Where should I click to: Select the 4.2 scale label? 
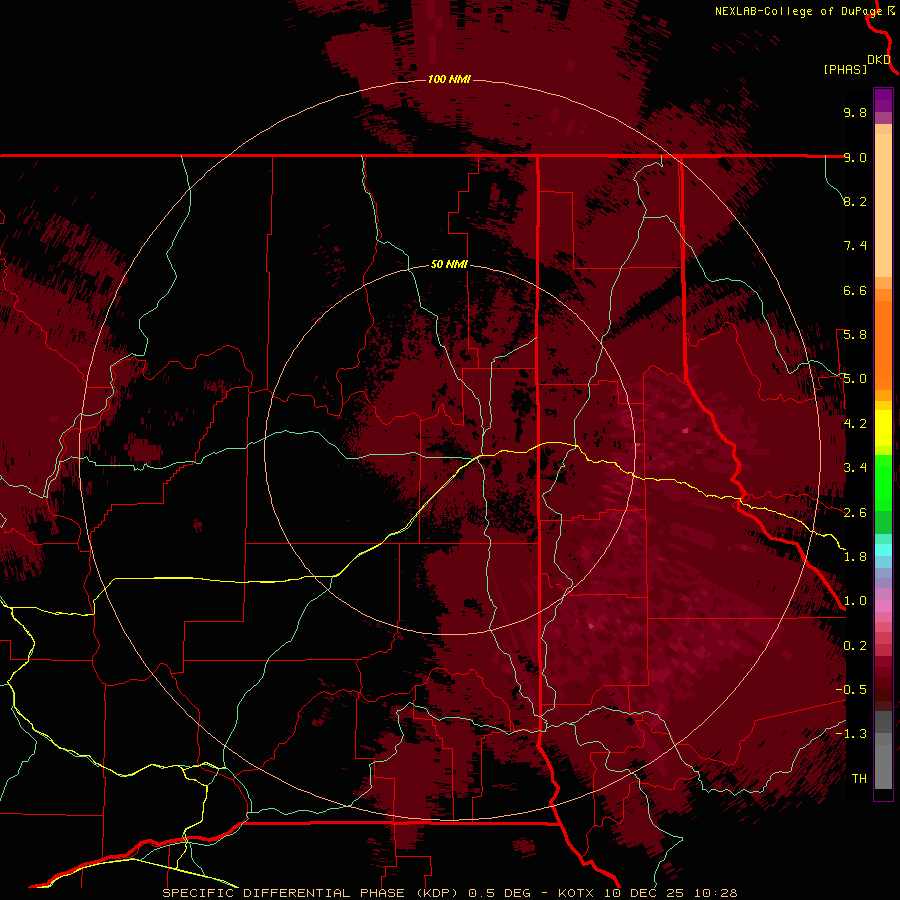pyautogui.click(x=855, y=424)
